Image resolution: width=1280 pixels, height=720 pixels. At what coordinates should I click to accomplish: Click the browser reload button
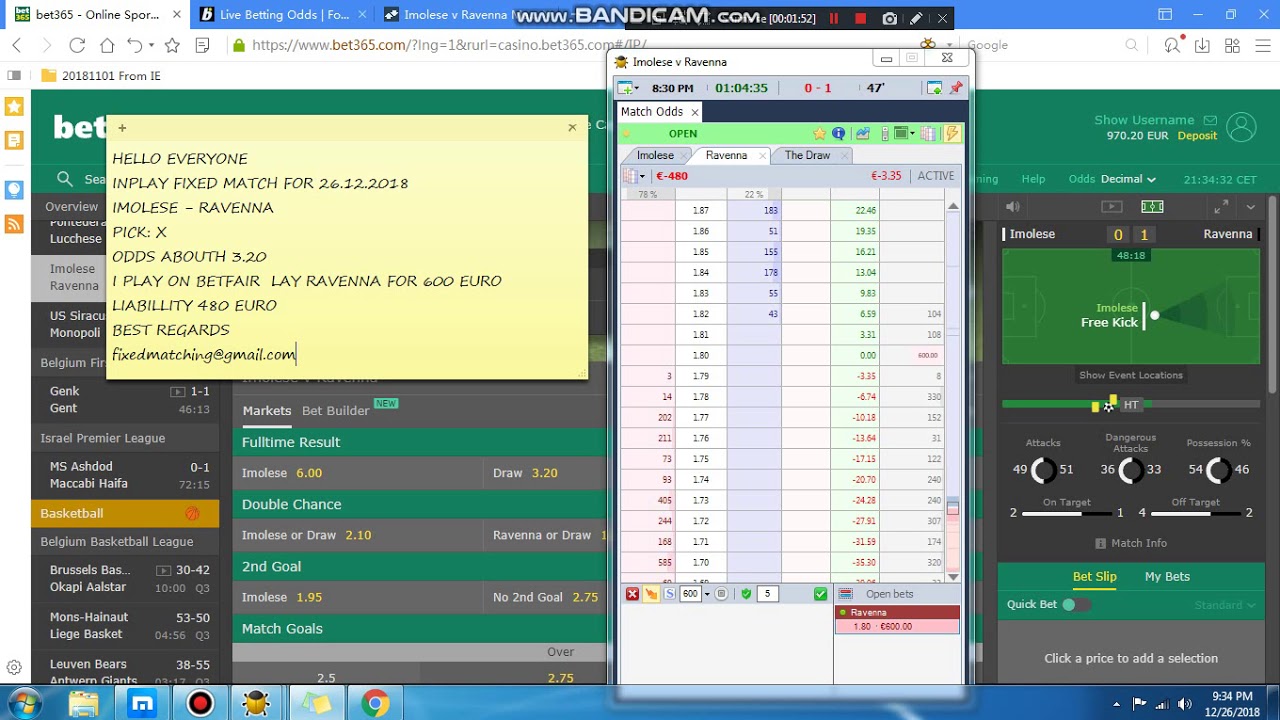(77, 45)
